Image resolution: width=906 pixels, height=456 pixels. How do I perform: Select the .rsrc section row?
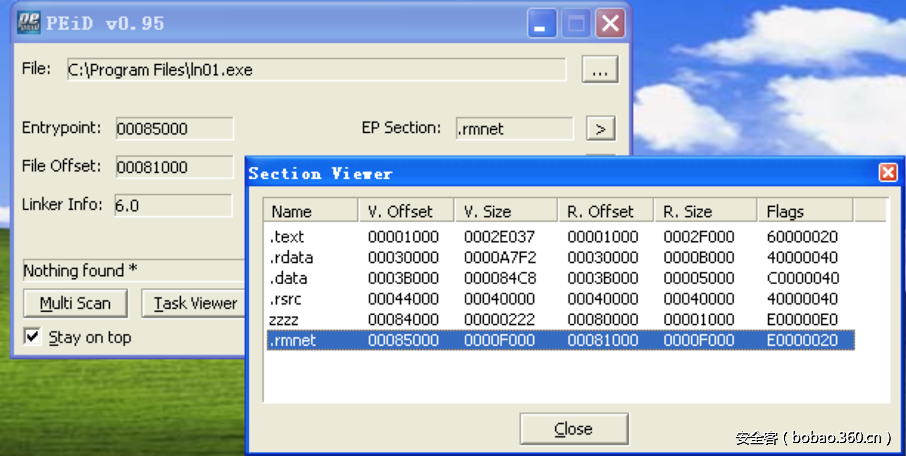[560, 299]
